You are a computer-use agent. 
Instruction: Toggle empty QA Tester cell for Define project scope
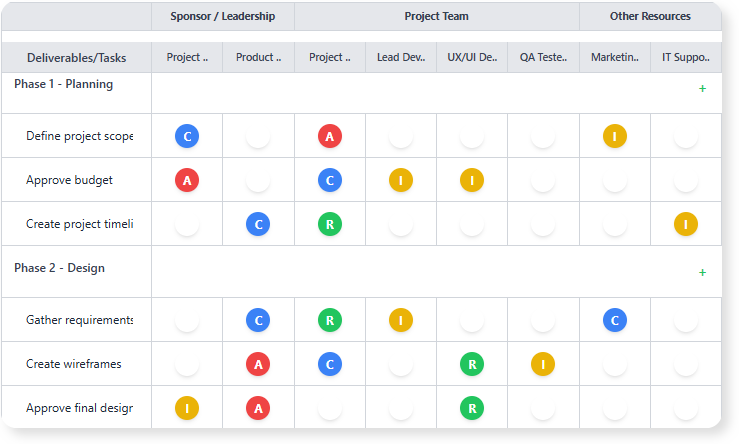[543, 136]
